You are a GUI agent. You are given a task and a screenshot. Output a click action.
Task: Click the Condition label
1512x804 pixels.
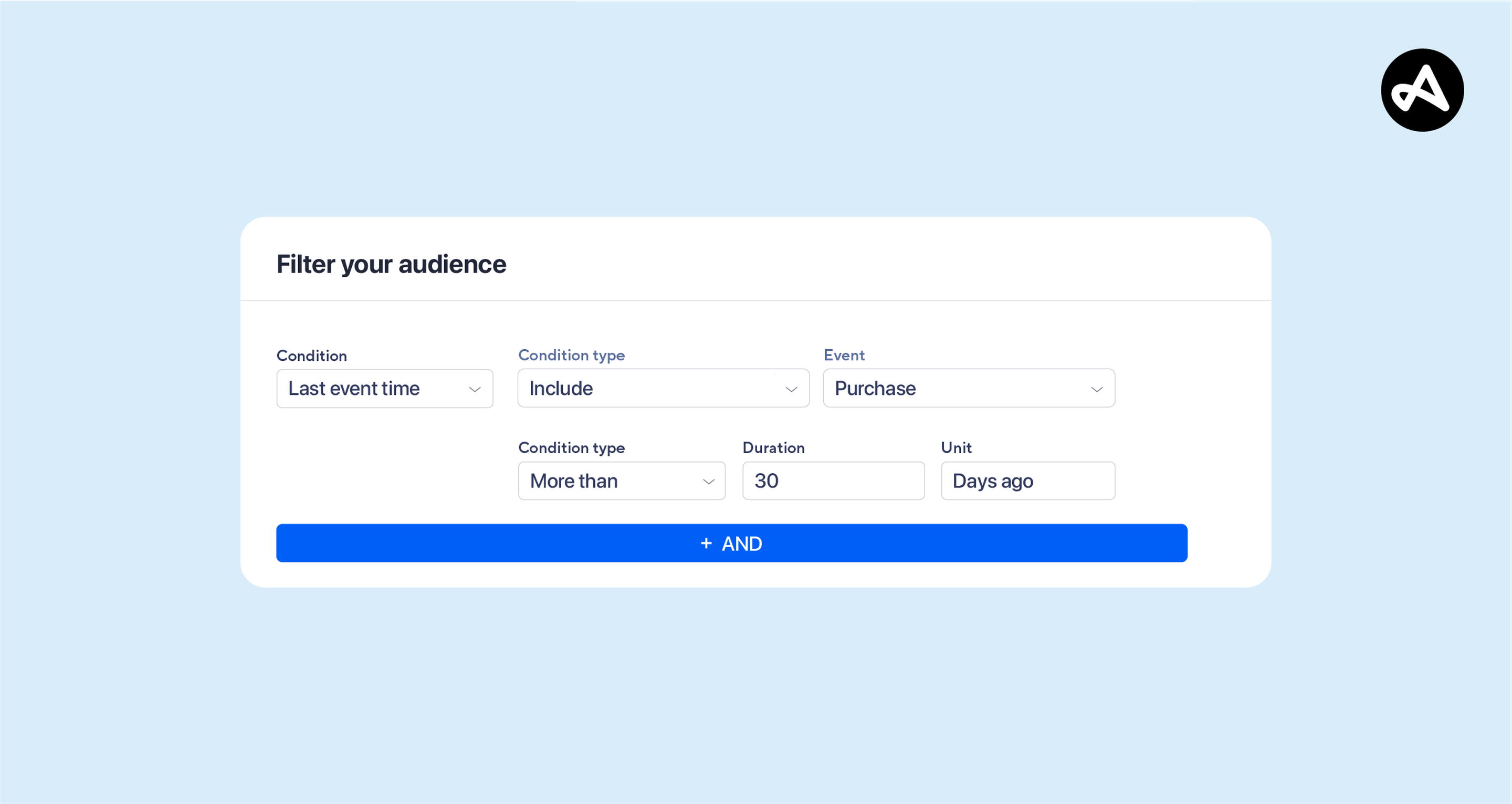[x=312, y=356]
